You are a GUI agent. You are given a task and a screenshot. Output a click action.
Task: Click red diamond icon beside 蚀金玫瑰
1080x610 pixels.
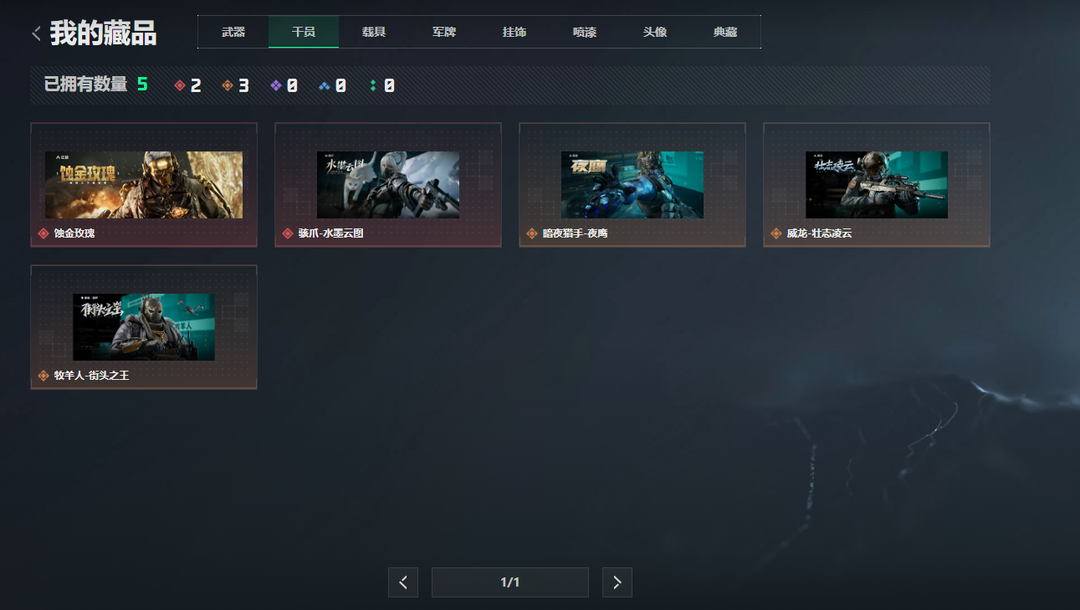(43, 233)
